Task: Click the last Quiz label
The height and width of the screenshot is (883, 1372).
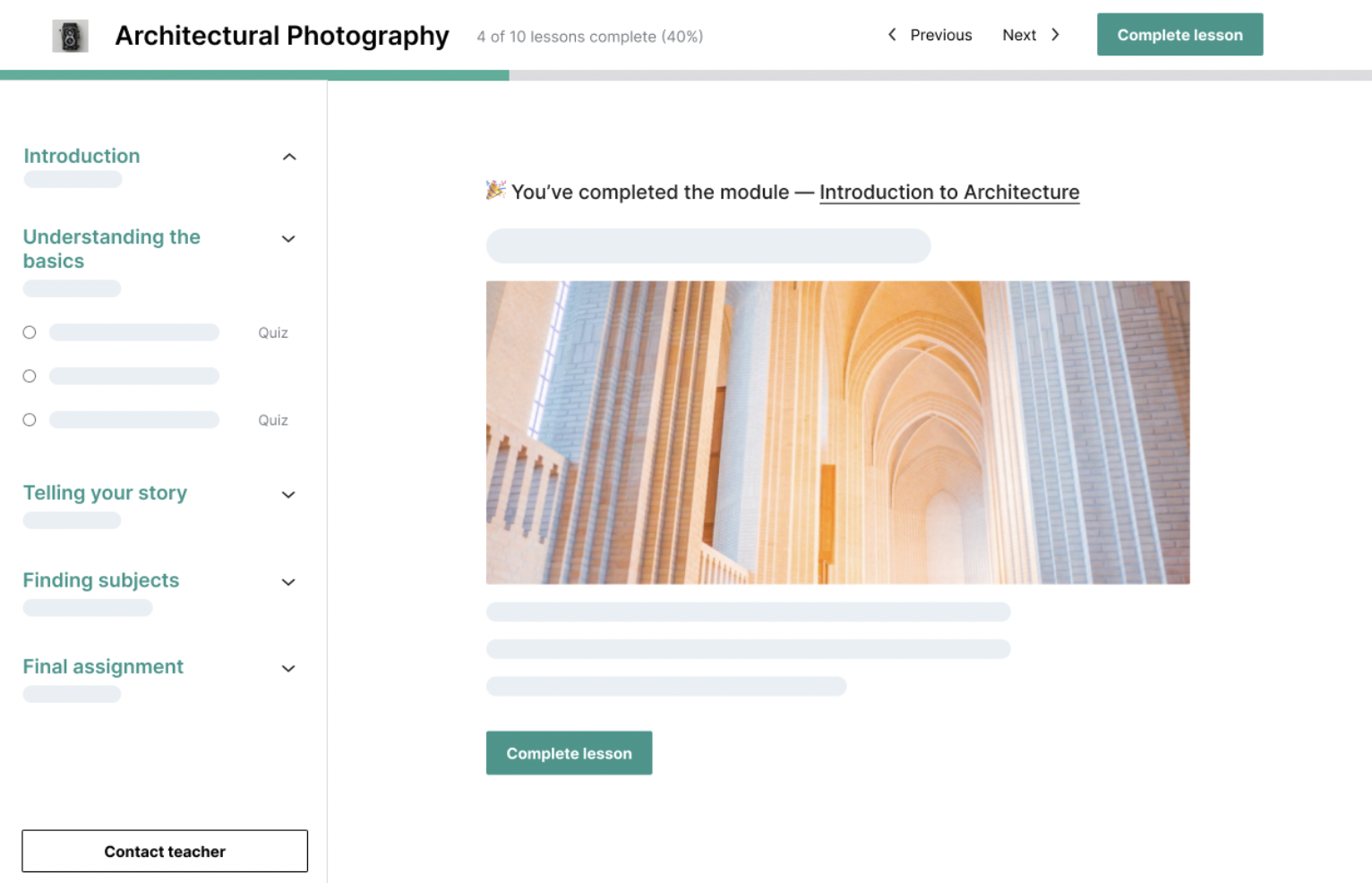Action: pyautogui.click(x=273, y=420)
